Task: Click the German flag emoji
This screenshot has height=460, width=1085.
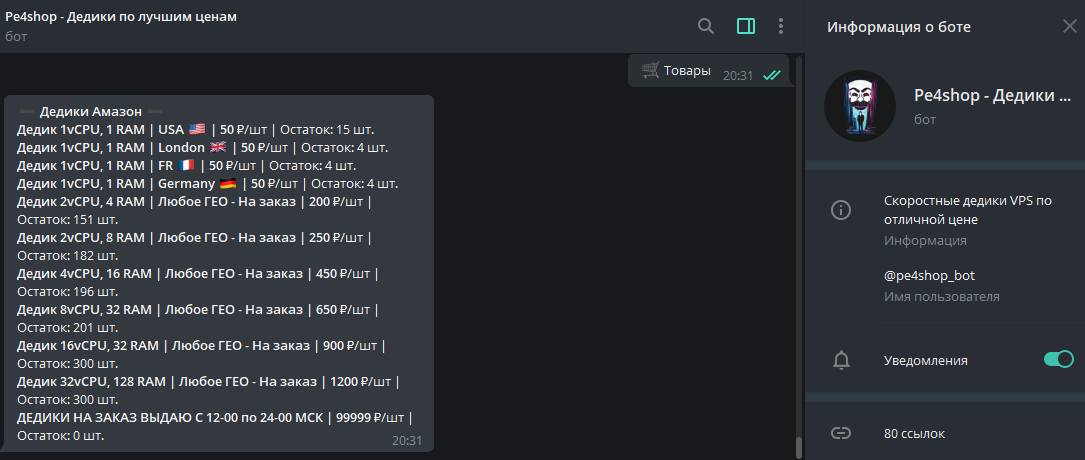Action: [228, 184]
